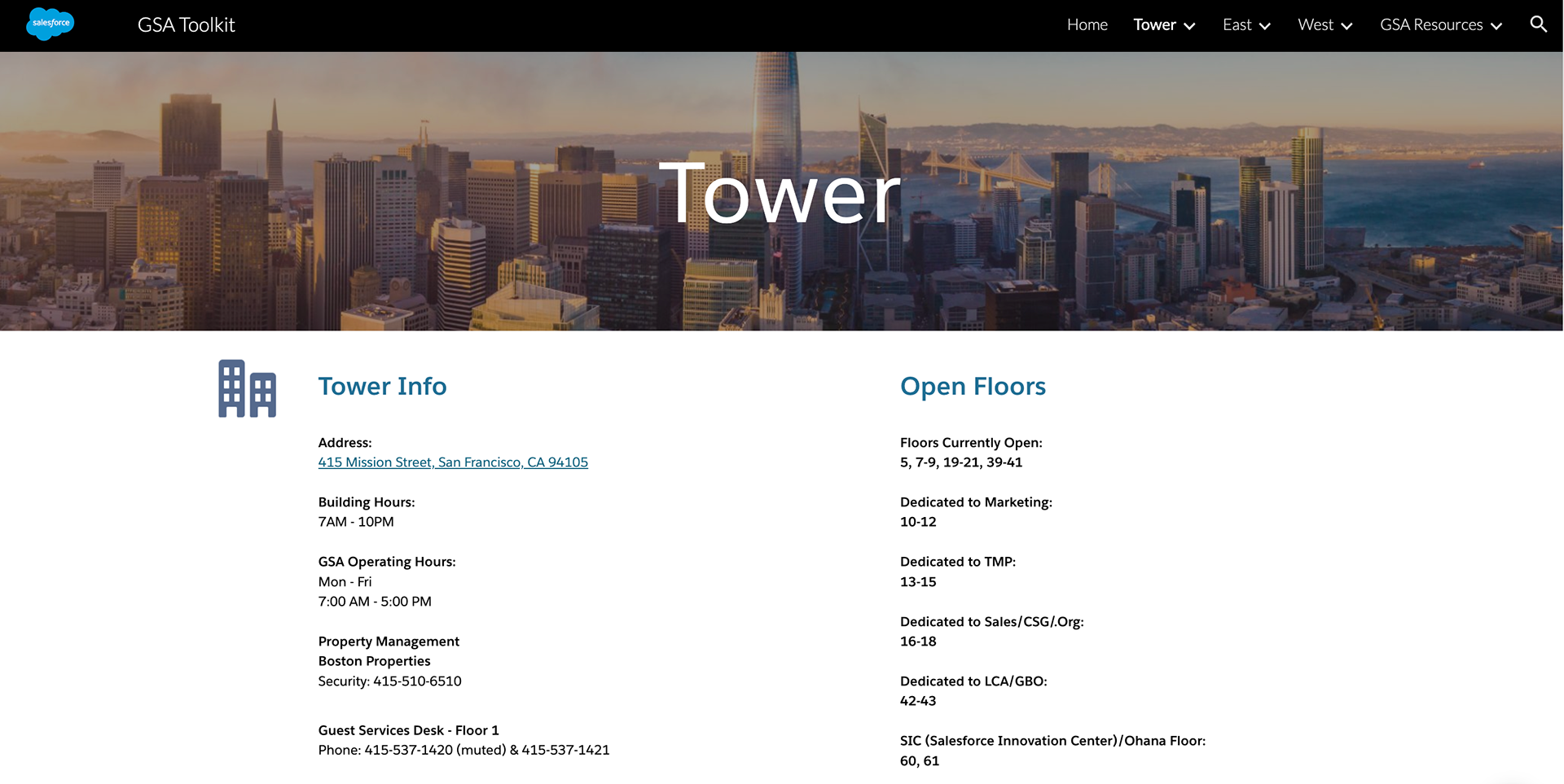Click the Open Floors heading
The width and height of the screenshot is (1564, 784).
point(973,386)
